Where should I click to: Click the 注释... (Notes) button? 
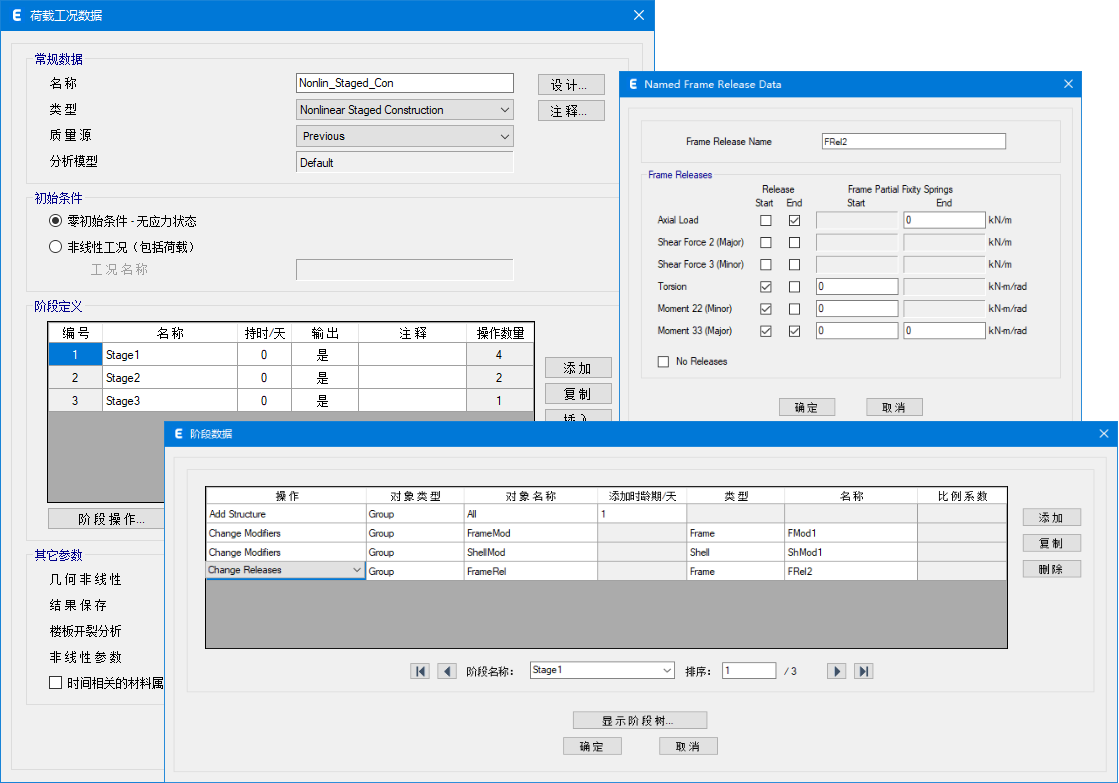571,111
